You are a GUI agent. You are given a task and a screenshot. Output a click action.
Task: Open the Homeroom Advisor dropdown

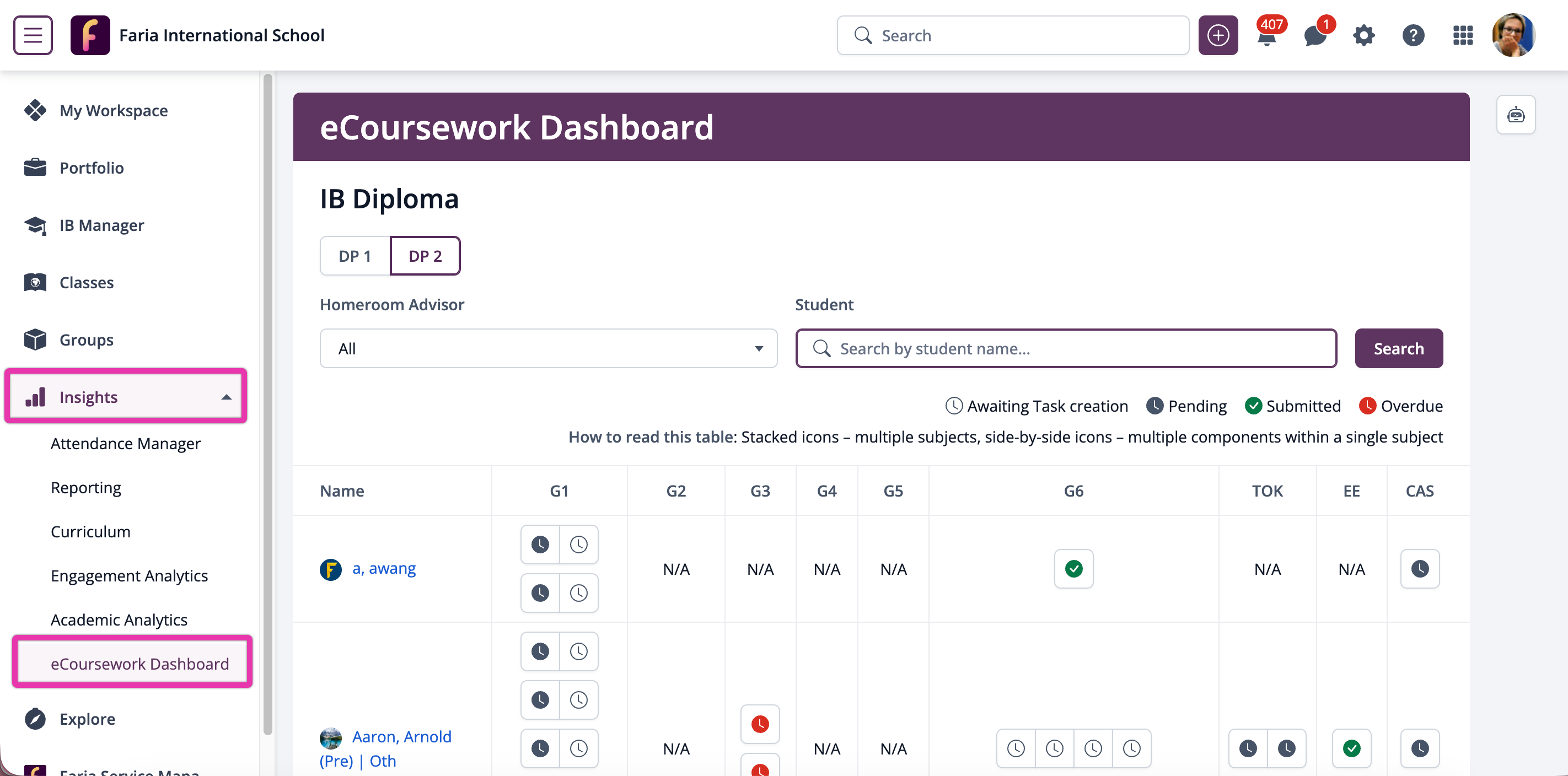(549, 348)
